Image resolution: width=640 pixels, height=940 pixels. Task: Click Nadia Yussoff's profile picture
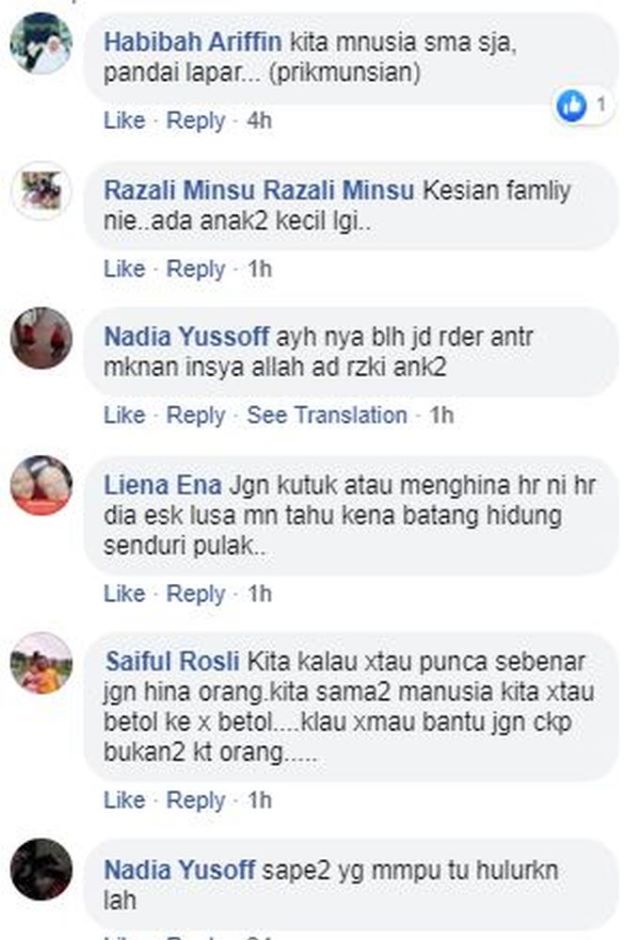(41, 338)
